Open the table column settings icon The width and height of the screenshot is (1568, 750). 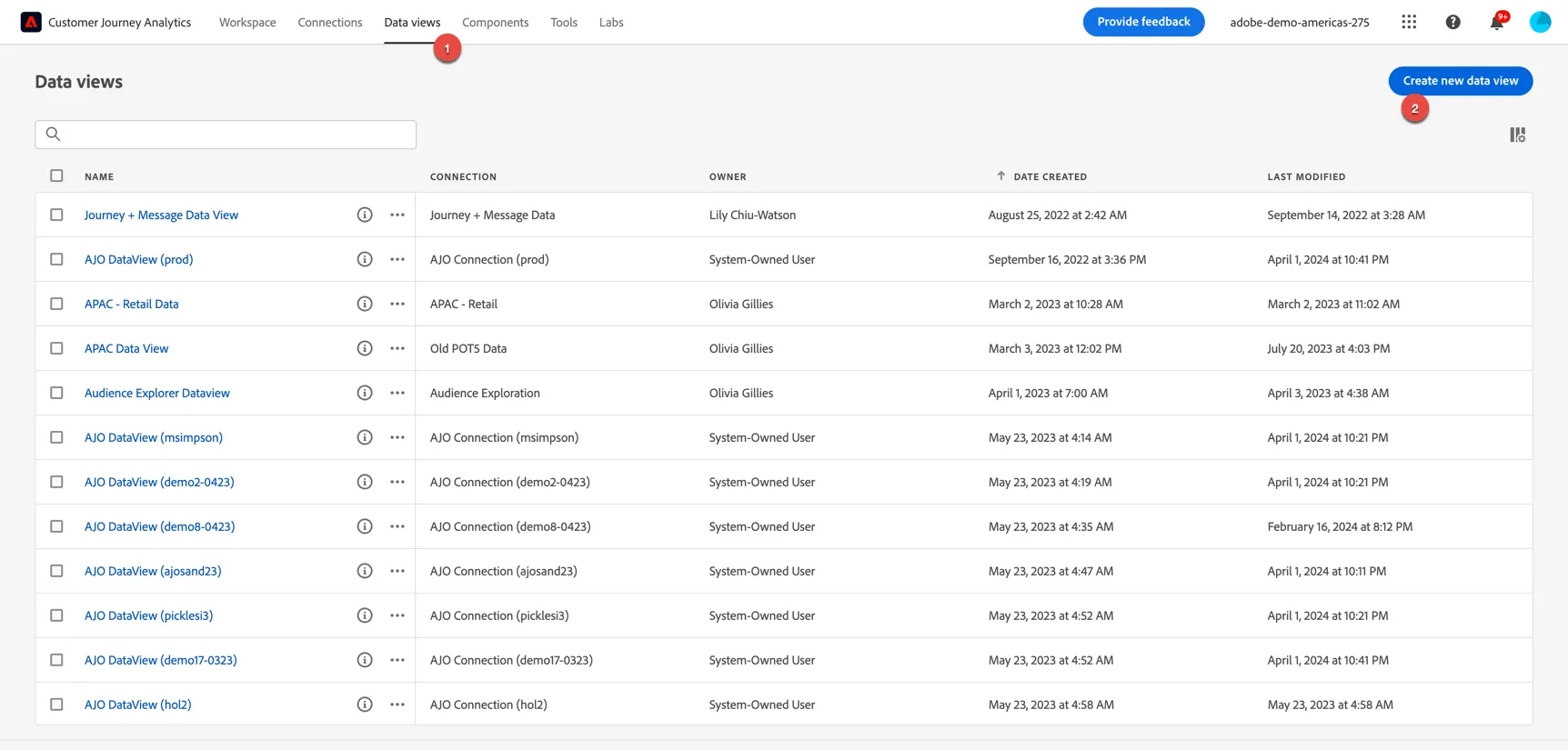(x=1517, y=135)
